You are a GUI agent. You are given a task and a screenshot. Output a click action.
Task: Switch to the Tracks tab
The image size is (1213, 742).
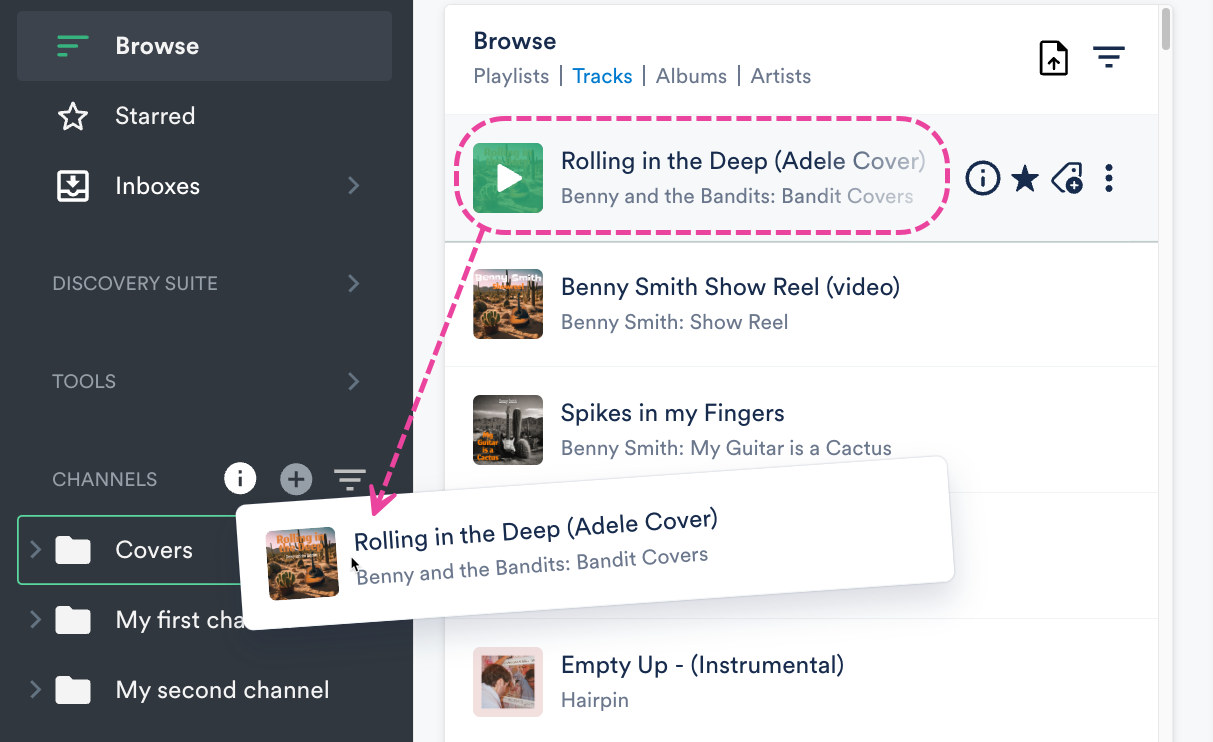click(602, 76)
